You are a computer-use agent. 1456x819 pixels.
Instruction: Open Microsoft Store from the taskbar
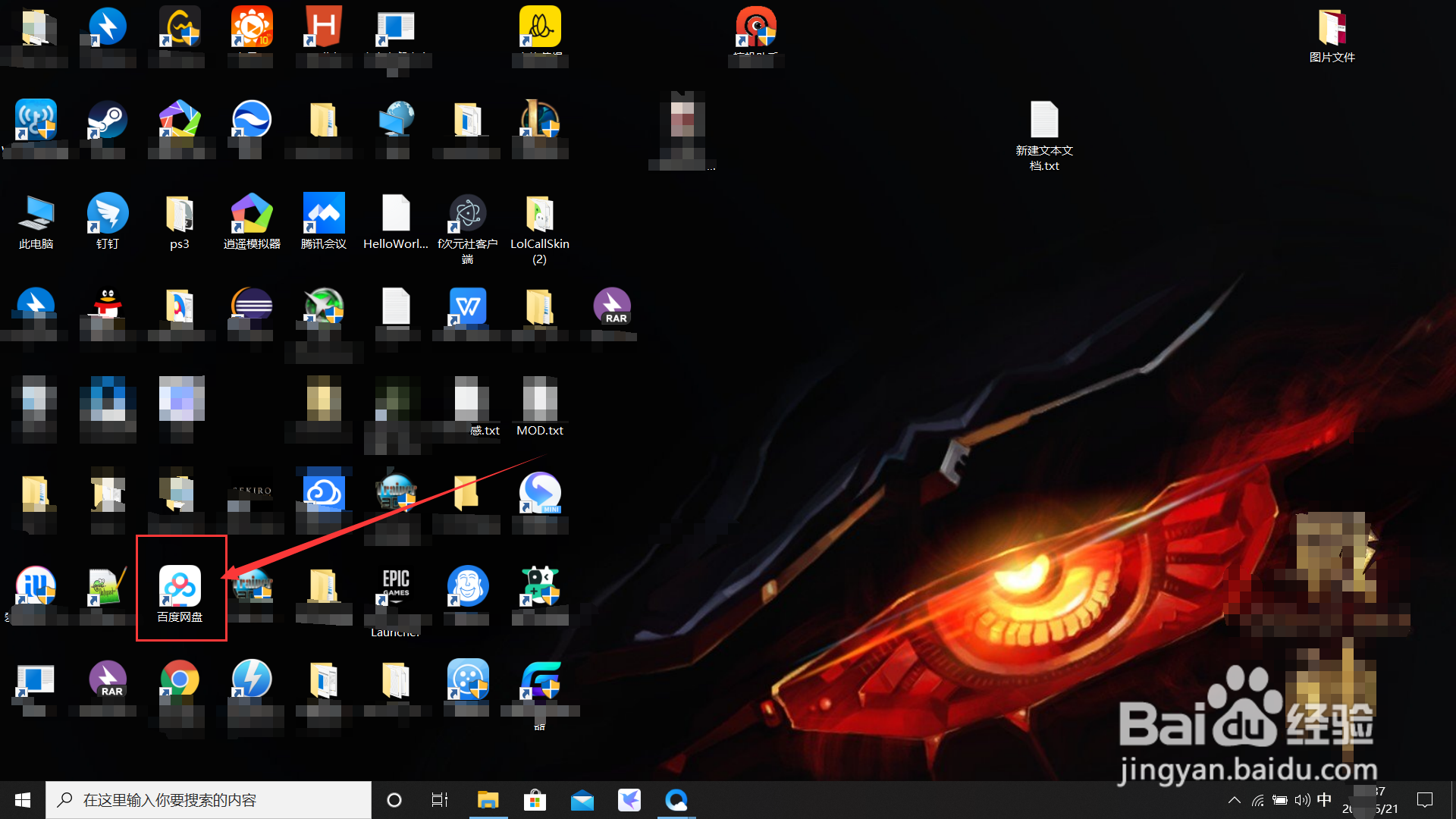(535, 800)
